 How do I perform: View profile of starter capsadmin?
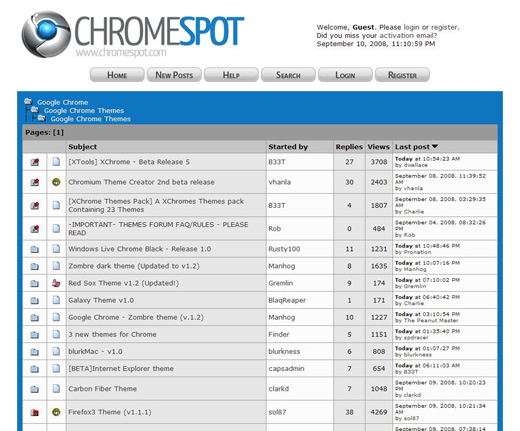click(x=286, y=369)
